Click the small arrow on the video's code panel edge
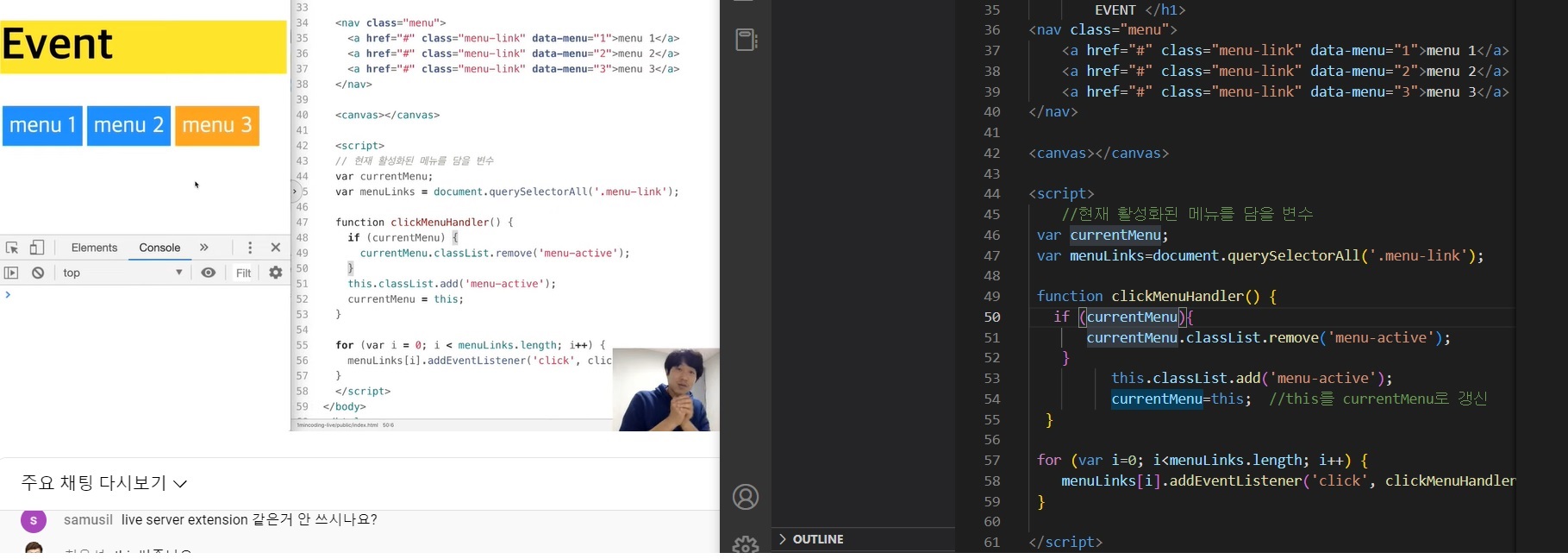The height and width of the screenshot is (559, 1568). [x=295, y=192]
